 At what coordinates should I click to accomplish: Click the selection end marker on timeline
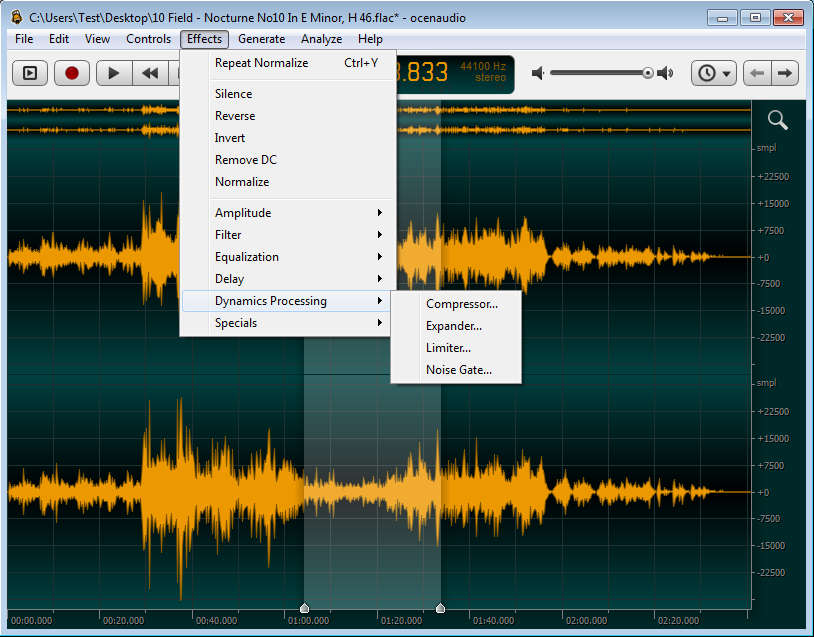(440, 608)
